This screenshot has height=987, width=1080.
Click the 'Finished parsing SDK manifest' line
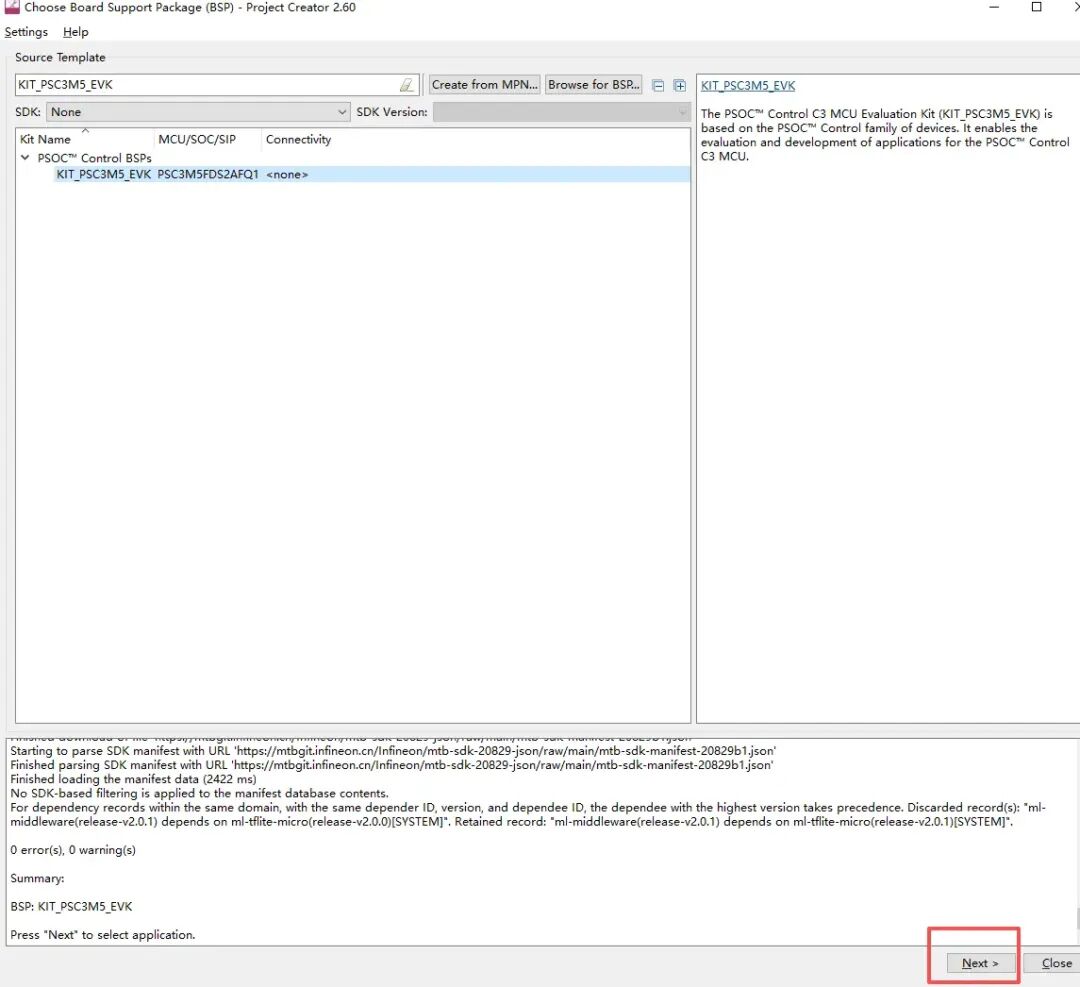[392, 765]
